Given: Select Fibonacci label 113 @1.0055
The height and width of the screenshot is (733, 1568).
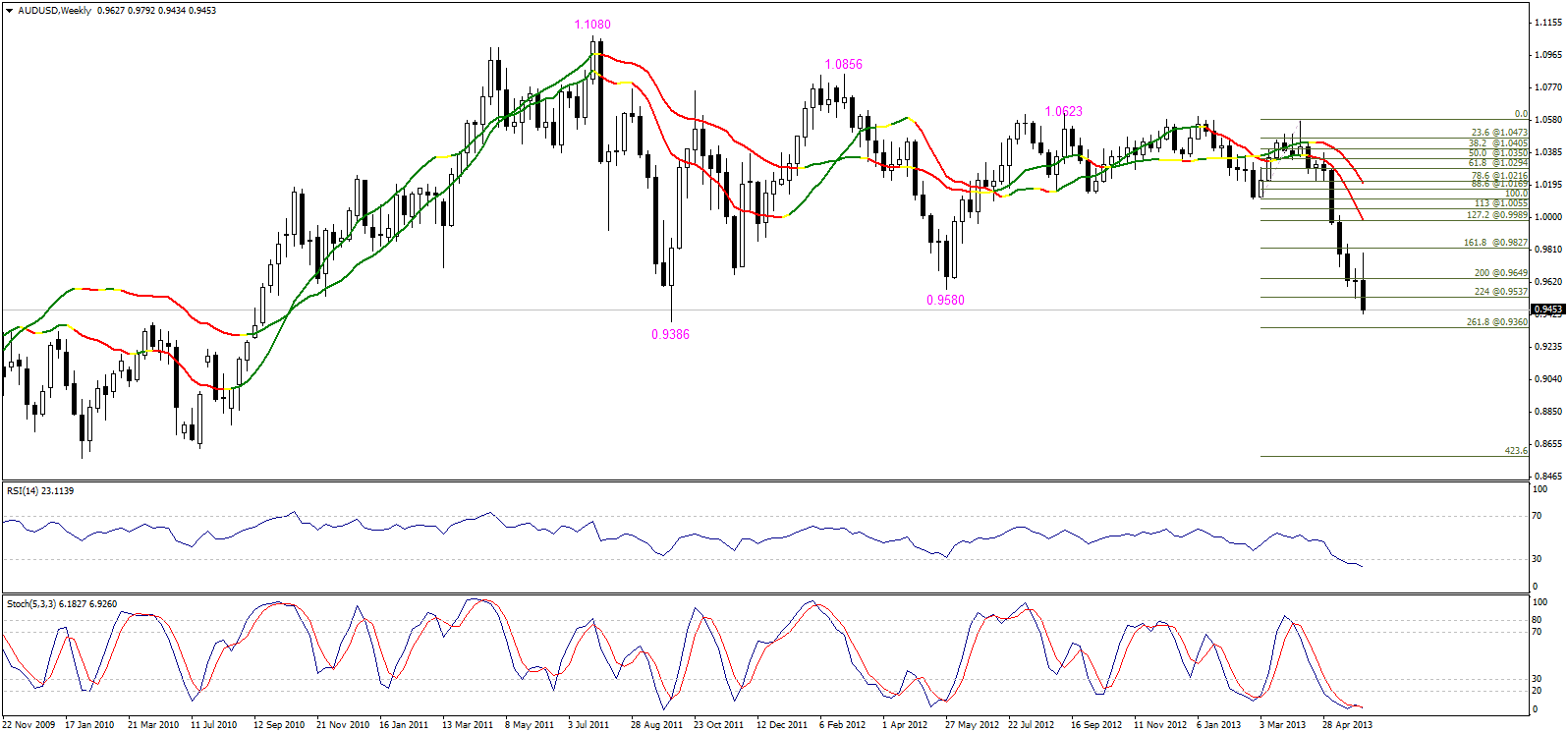Looking at the screenshot, I should tap(1501, 203).
